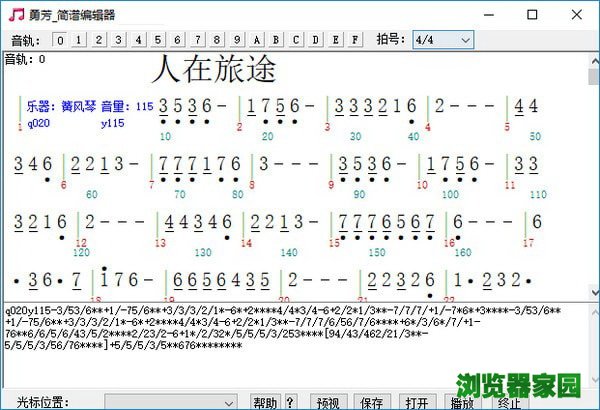Pick track C from the track buttons

(x=296, y=40)
